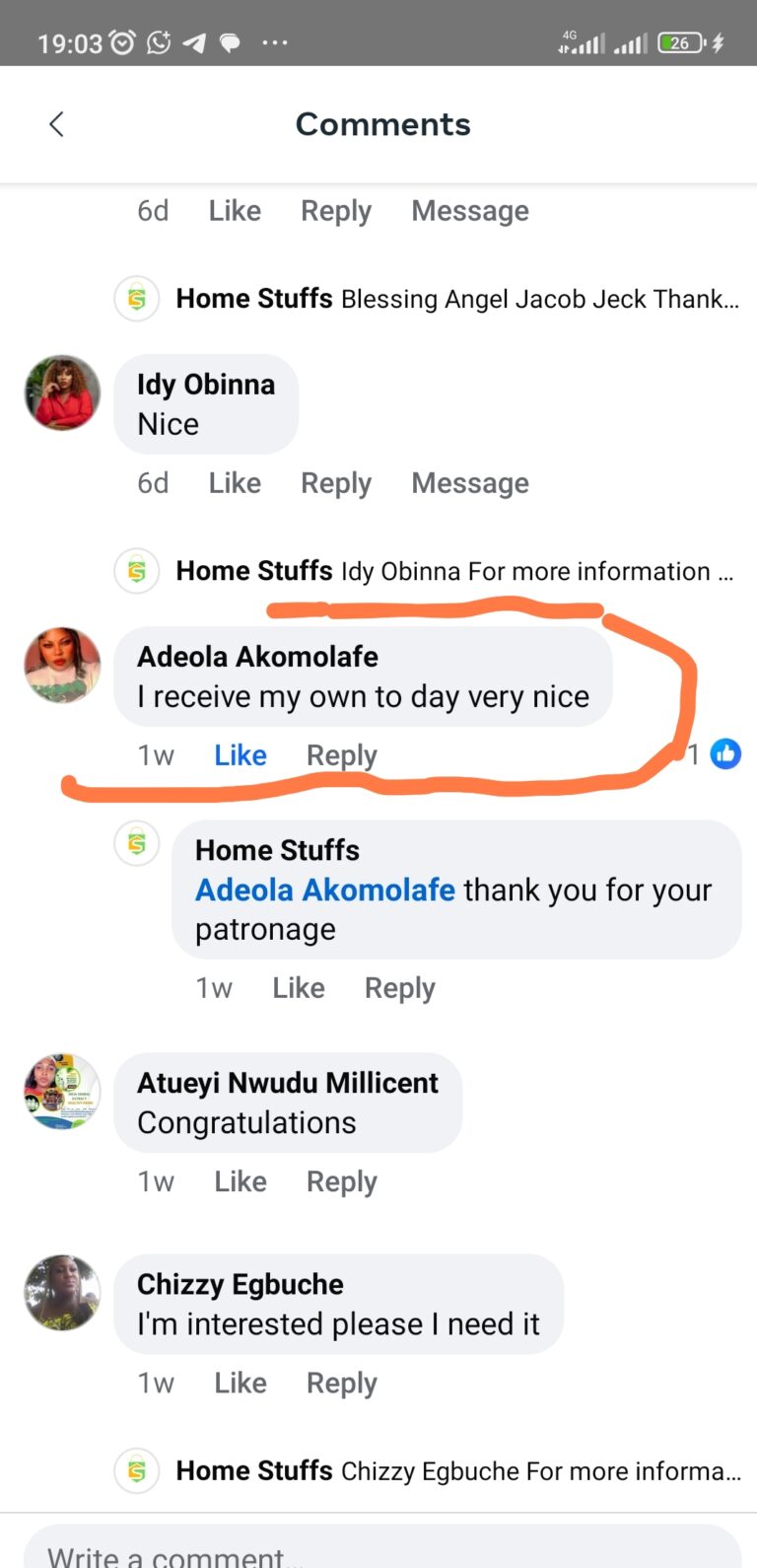Tap Chizzy Egbuche's profile avatar

tap(62, 1293)
